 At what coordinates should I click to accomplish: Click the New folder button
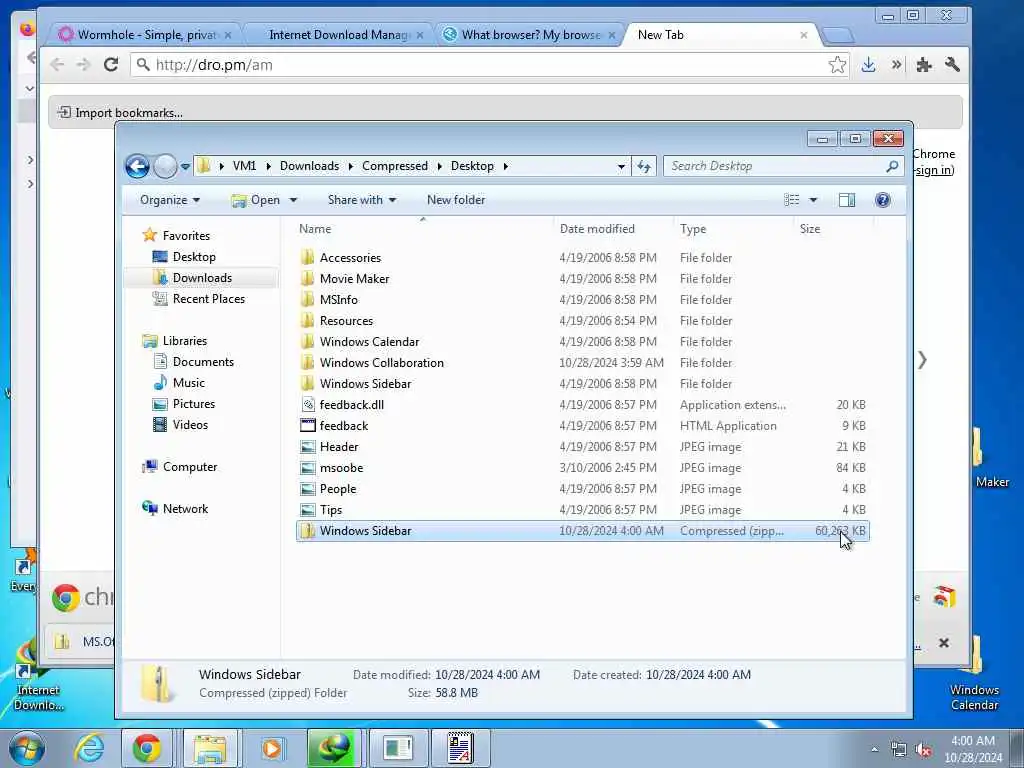456,200
